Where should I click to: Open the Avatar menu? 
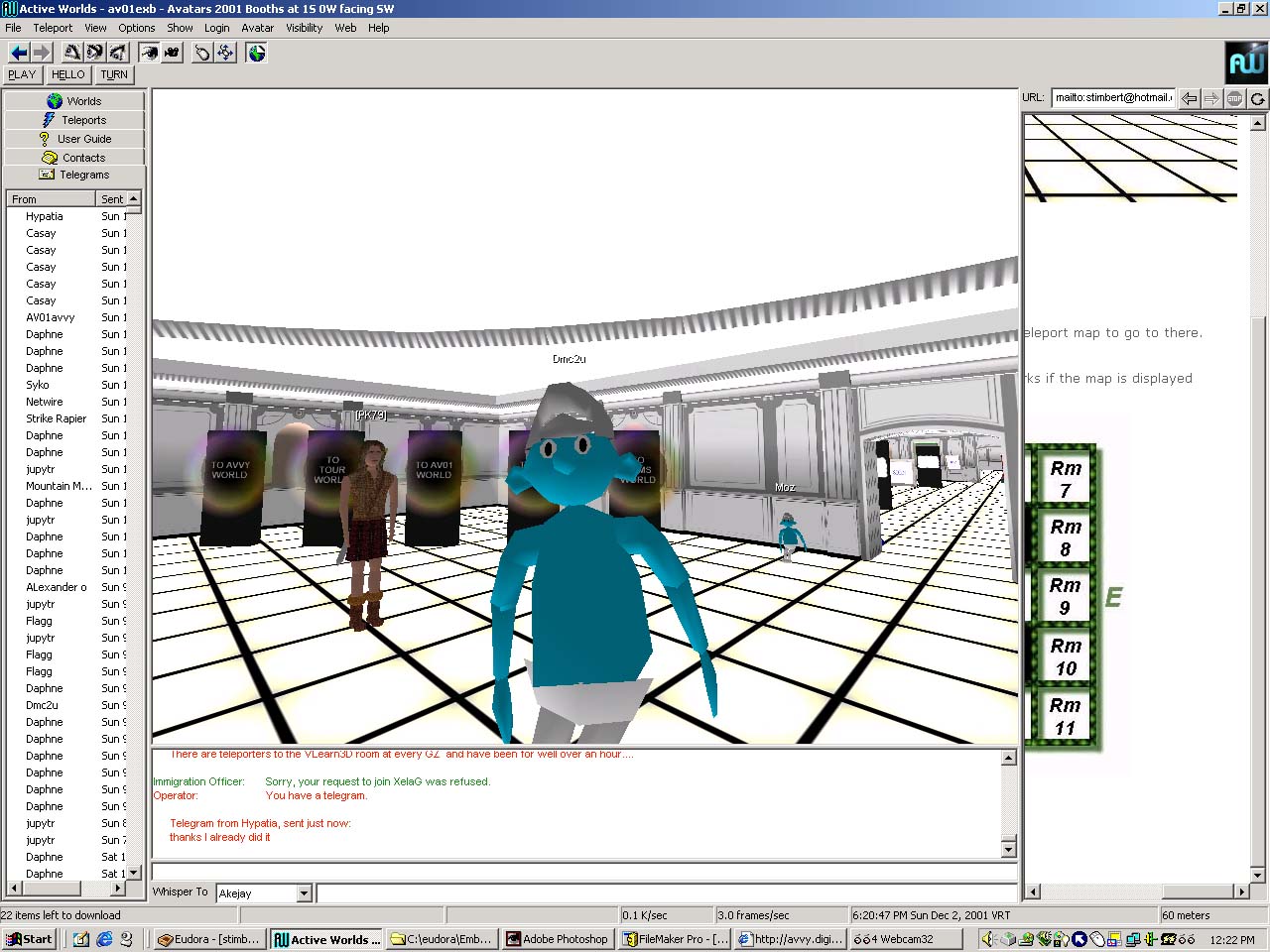tap(257, 28)
